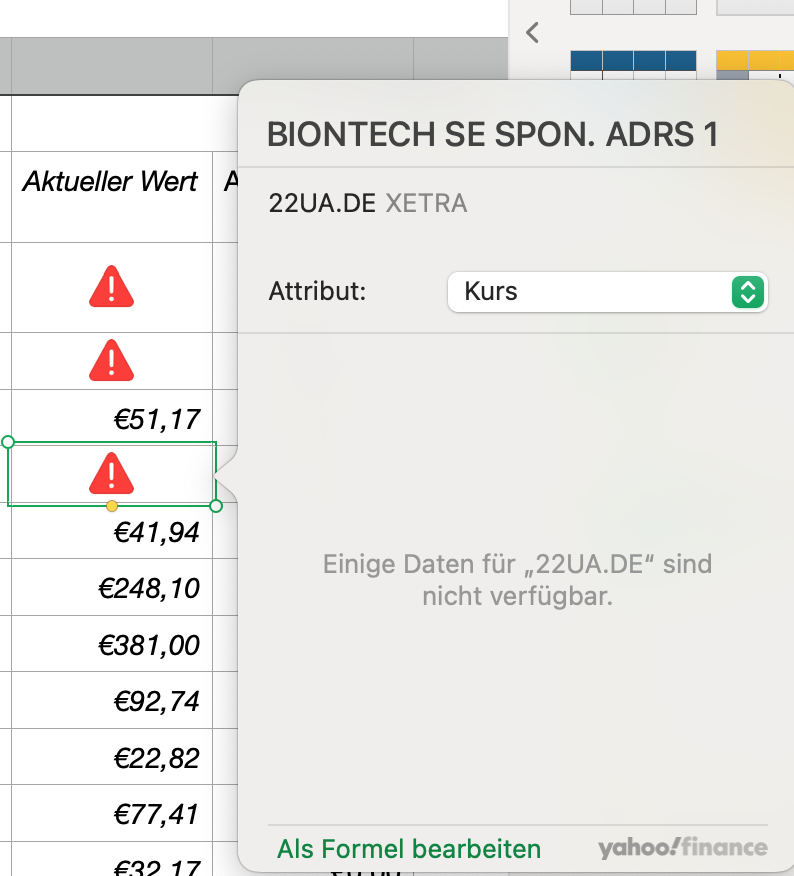Click the Yahoo Finance logo
The image size is (794, 876).
coord(683,848)
